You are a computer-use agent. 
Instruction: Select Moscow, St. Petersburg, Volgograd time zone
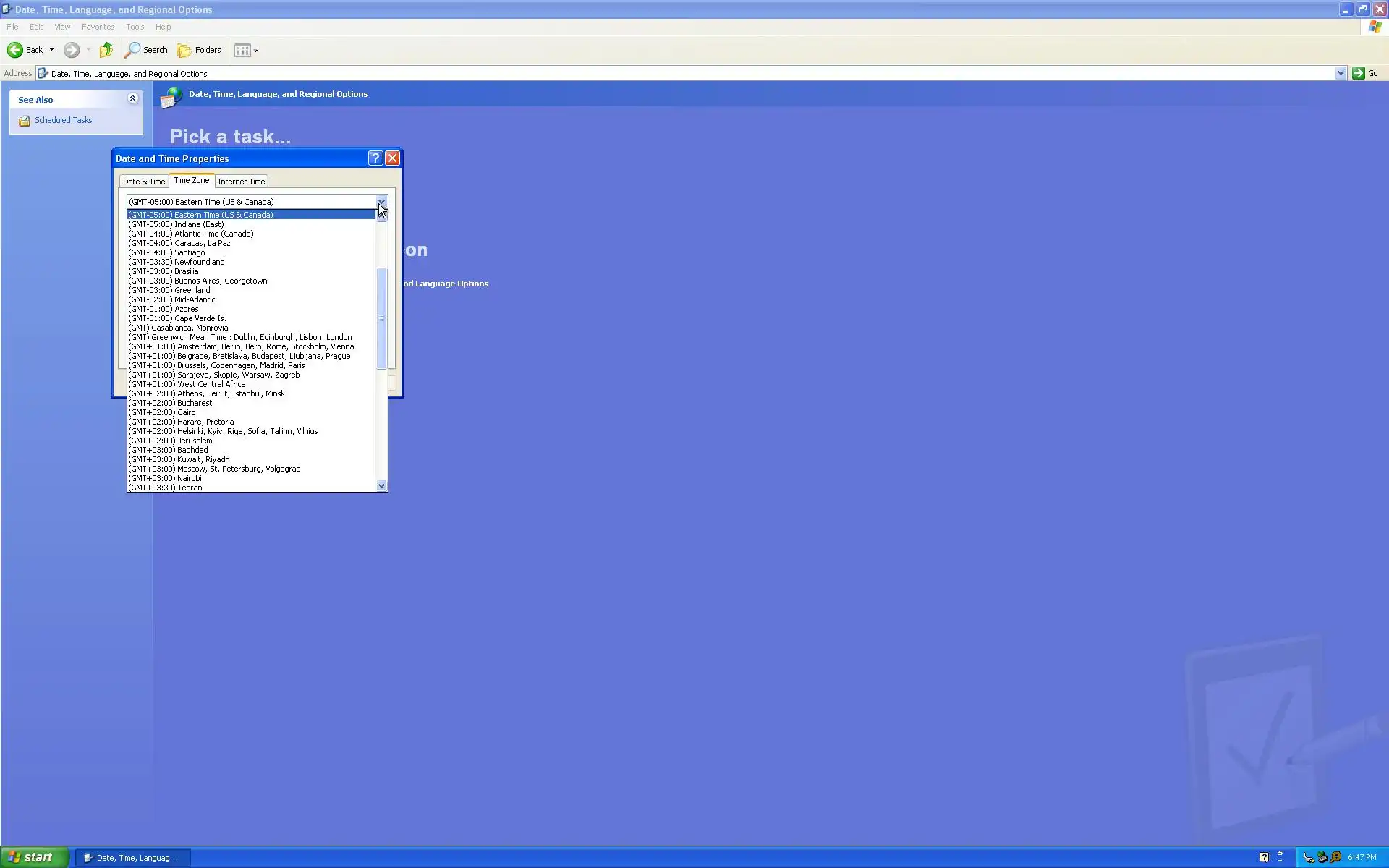pos(214,469)
